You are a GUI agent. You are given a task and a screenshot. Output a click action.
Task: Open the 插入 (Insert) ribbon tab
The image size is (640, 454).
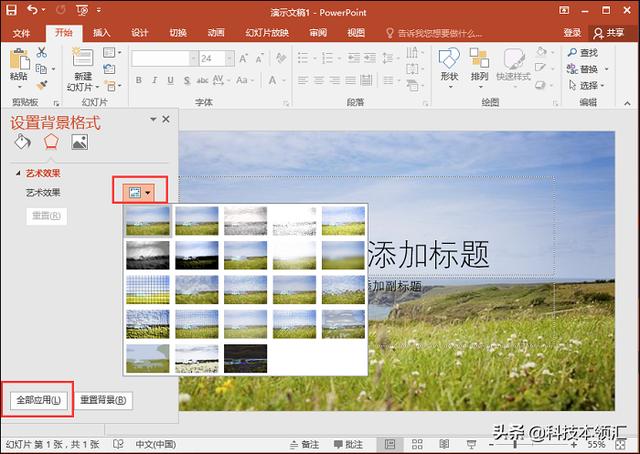coord(101,33)
